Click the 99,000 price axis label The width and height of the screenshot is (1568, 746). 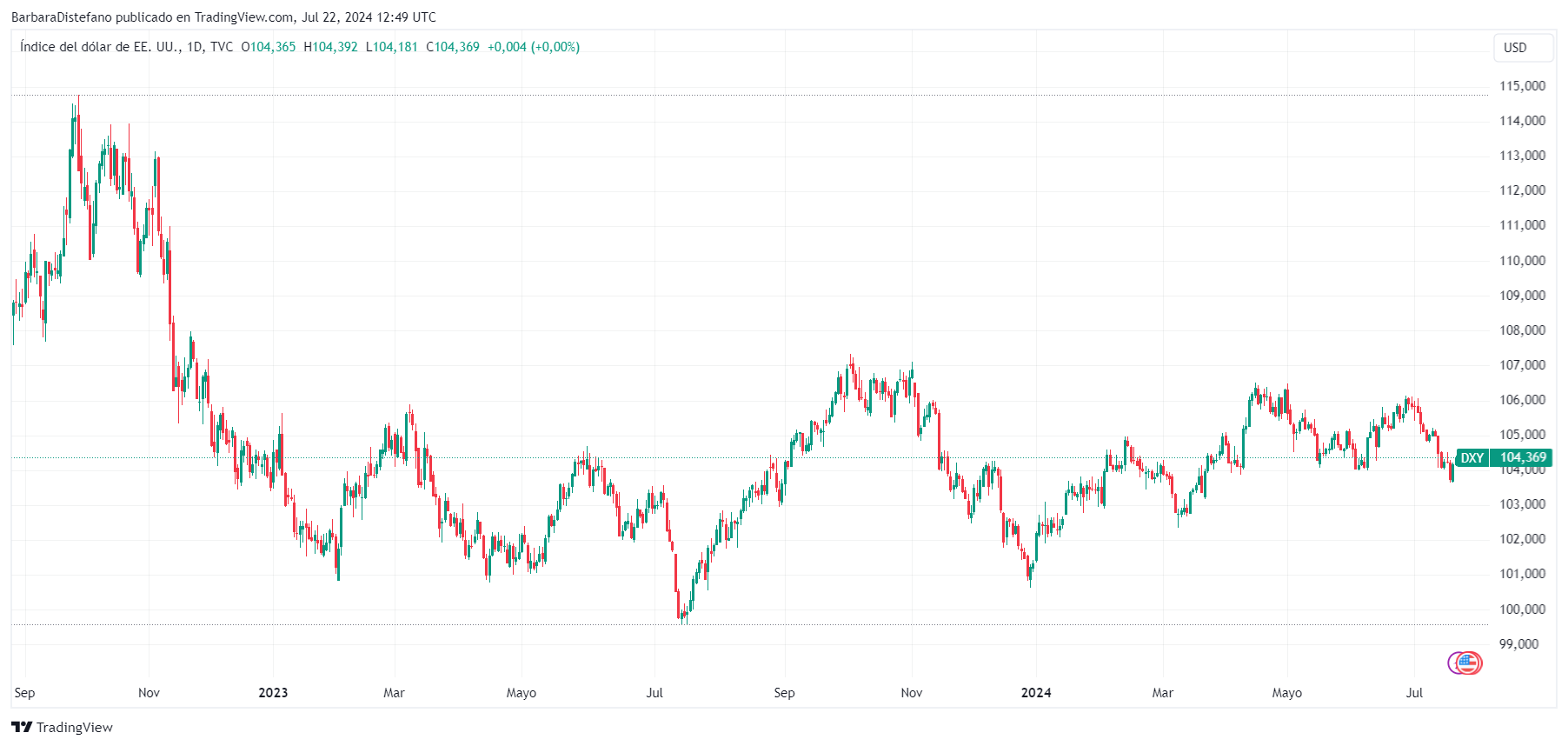tap(1519, 644)
